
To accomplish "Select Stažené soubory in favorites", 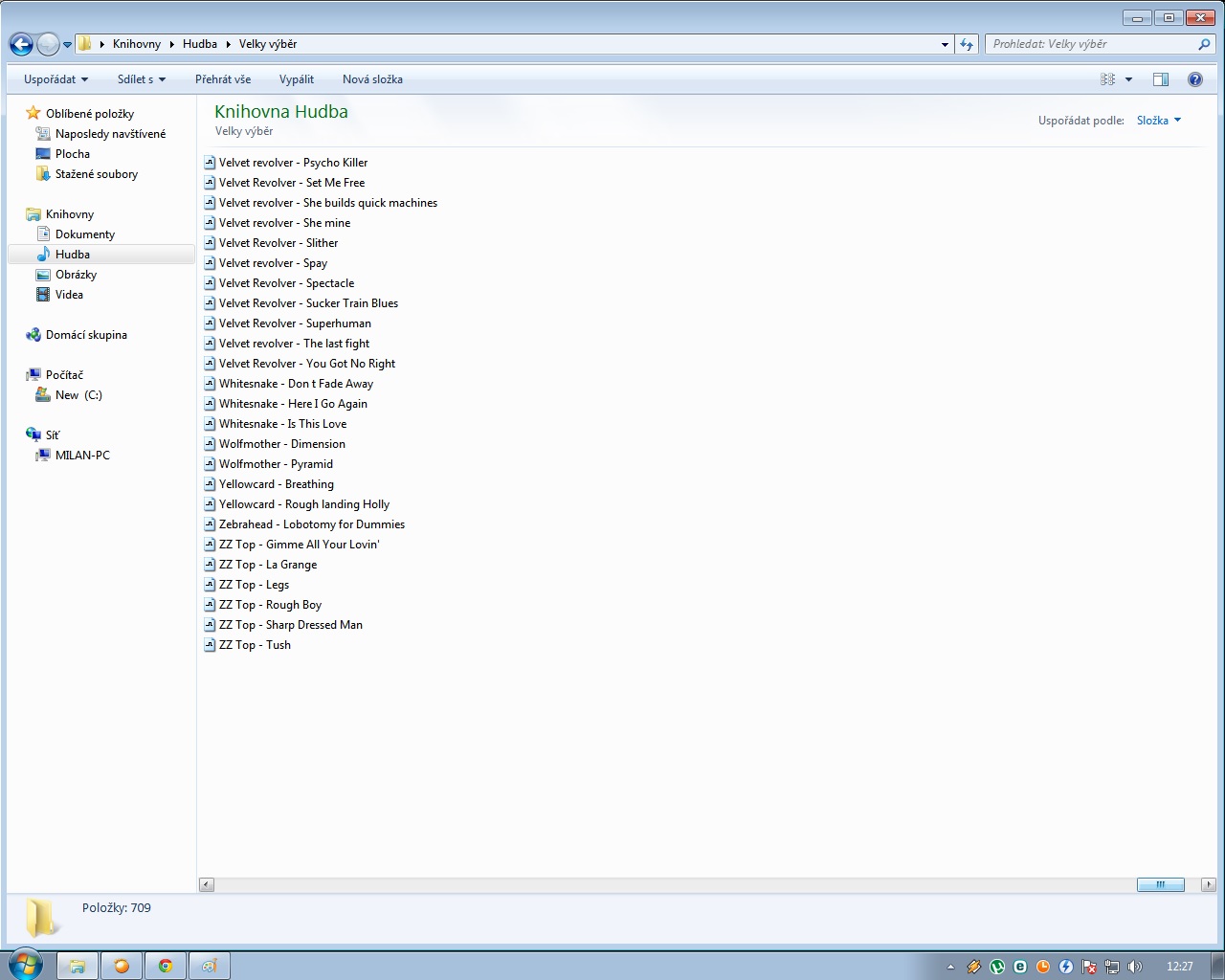I will tap(96, 174).
